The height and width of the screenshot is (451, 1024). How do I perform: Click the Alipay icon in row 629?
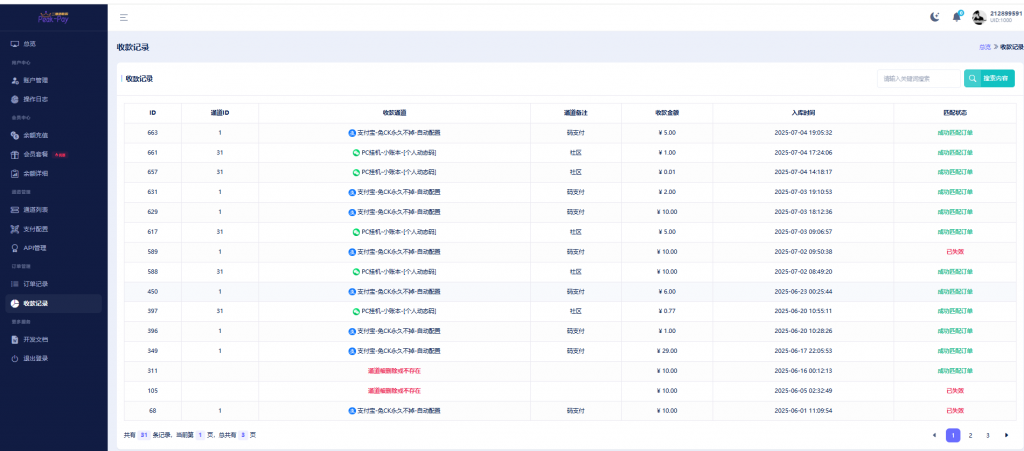tap(352, 212)
